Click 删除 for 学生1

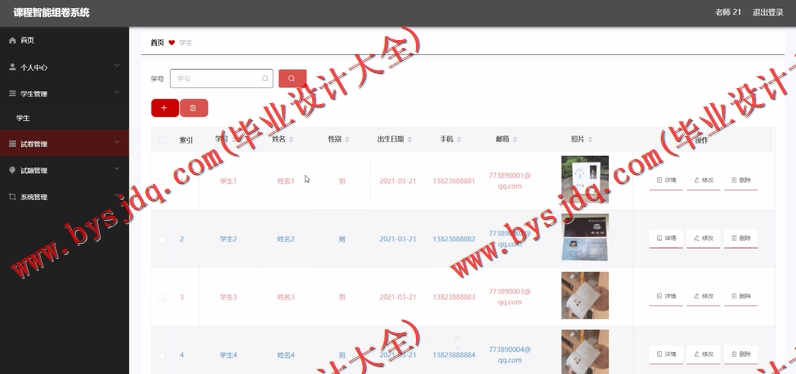[x=741, y=180]
